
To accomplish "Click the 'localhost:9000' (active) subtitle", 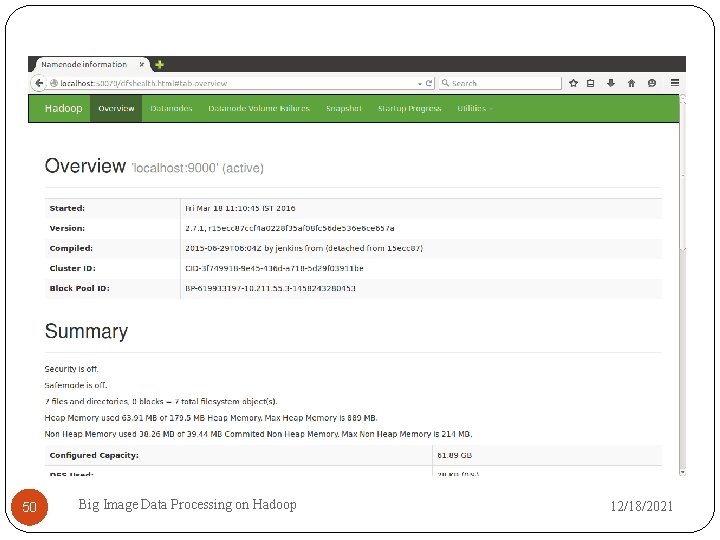I will click(x=197, y=168).
